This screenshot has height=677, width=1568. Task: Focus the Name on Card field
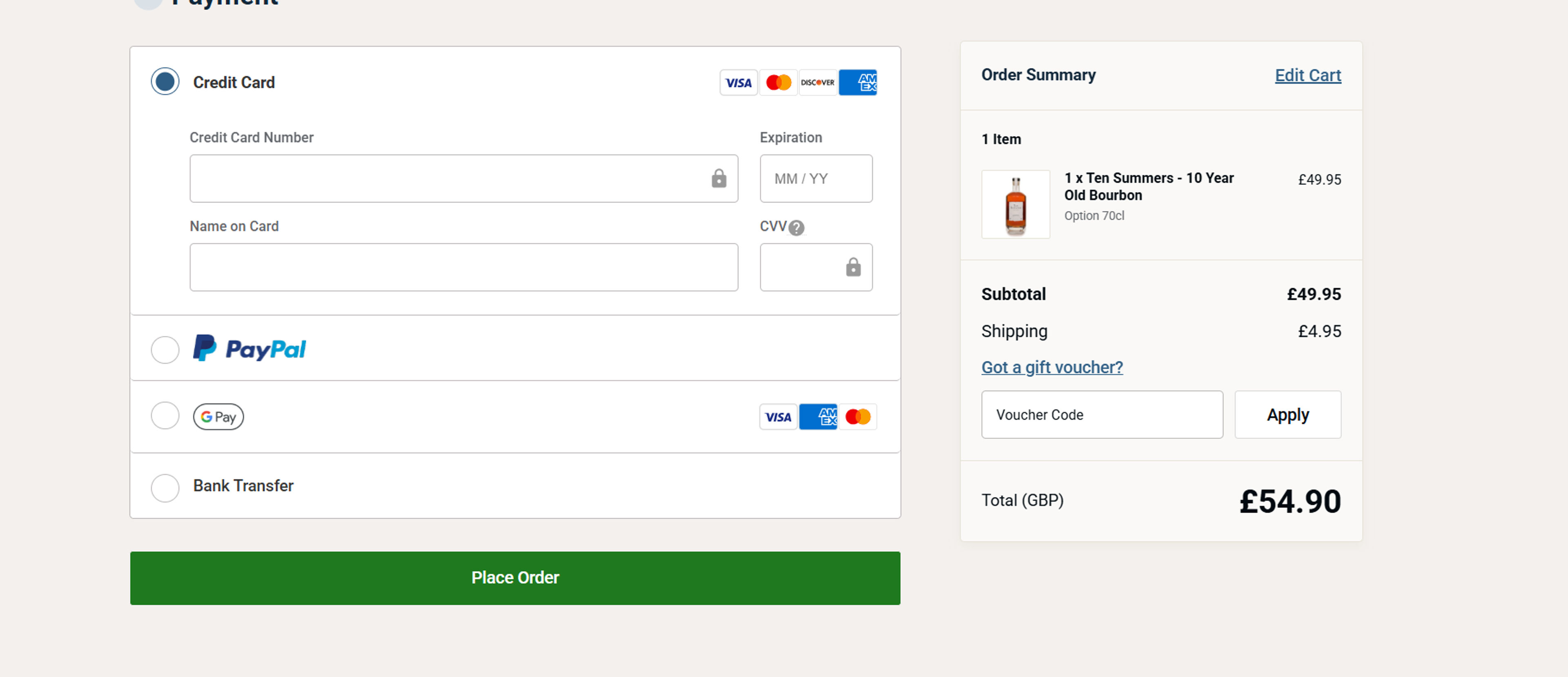[464, 267]
